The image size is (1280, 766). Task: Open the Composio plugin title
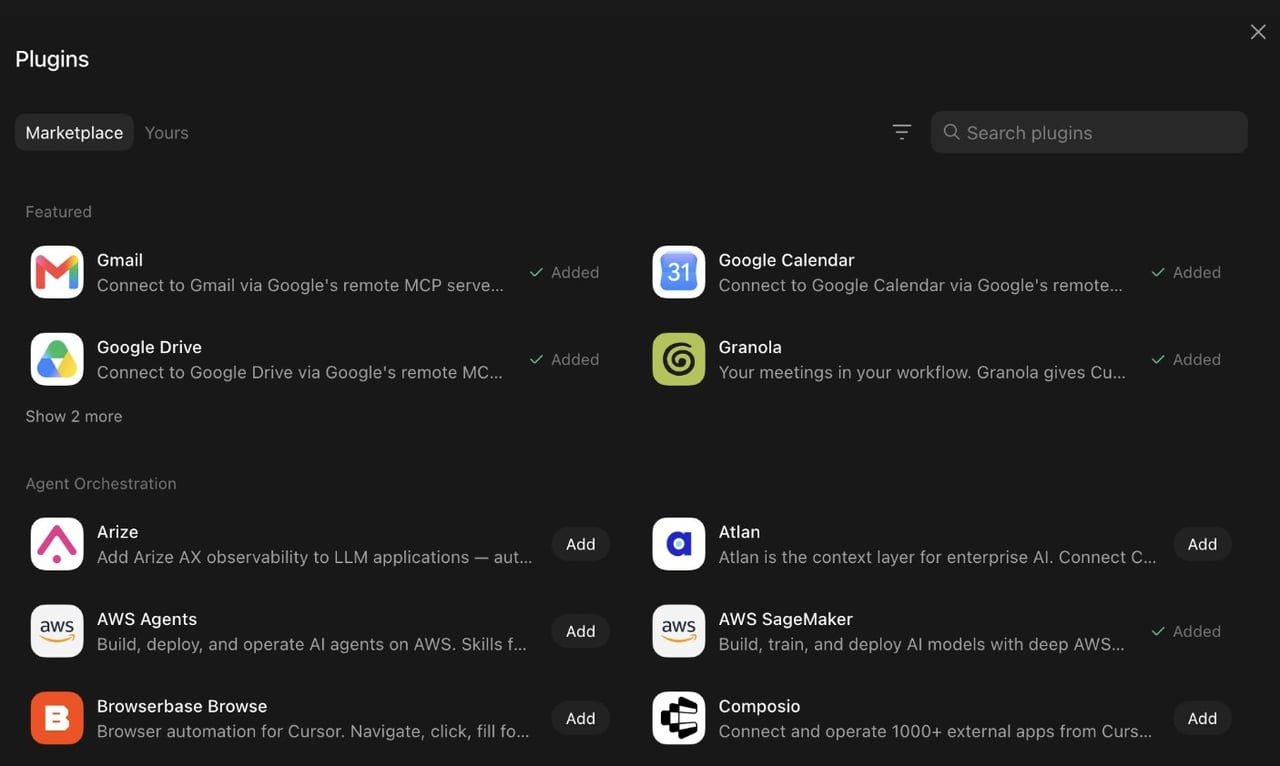pos(759,706)
